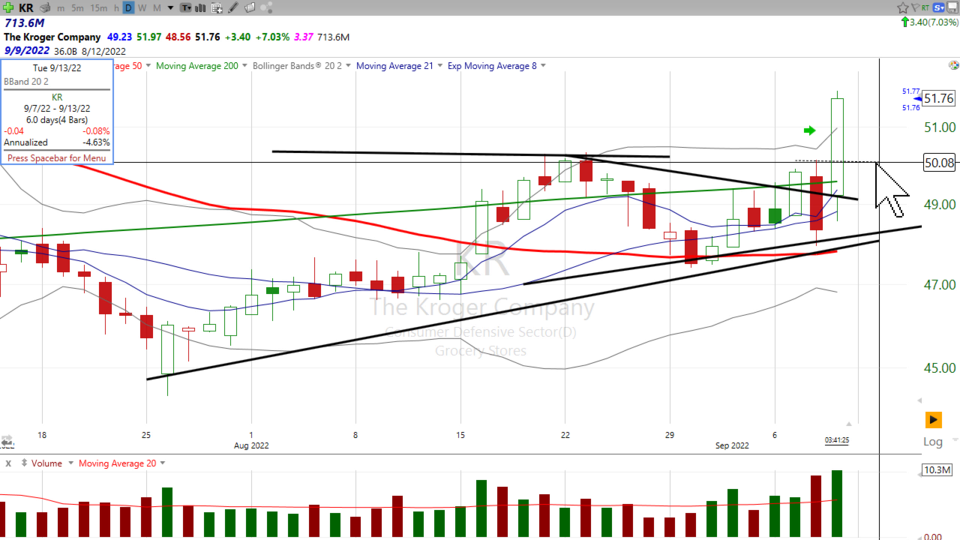Click the Annualized -4.63% row
Image resolution: width=960 pixels, height=540 pixels.
point(57,142)
